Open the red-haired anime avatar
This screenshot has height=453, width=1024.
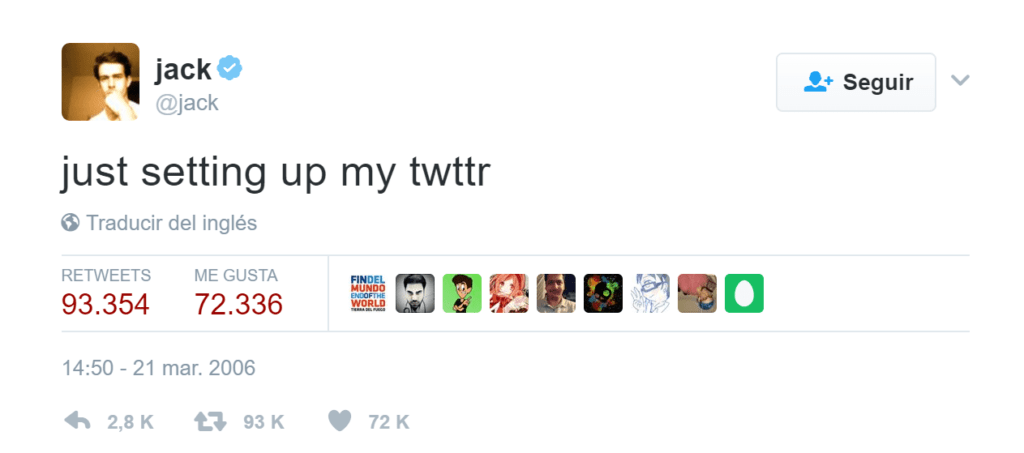click(509, 293)
